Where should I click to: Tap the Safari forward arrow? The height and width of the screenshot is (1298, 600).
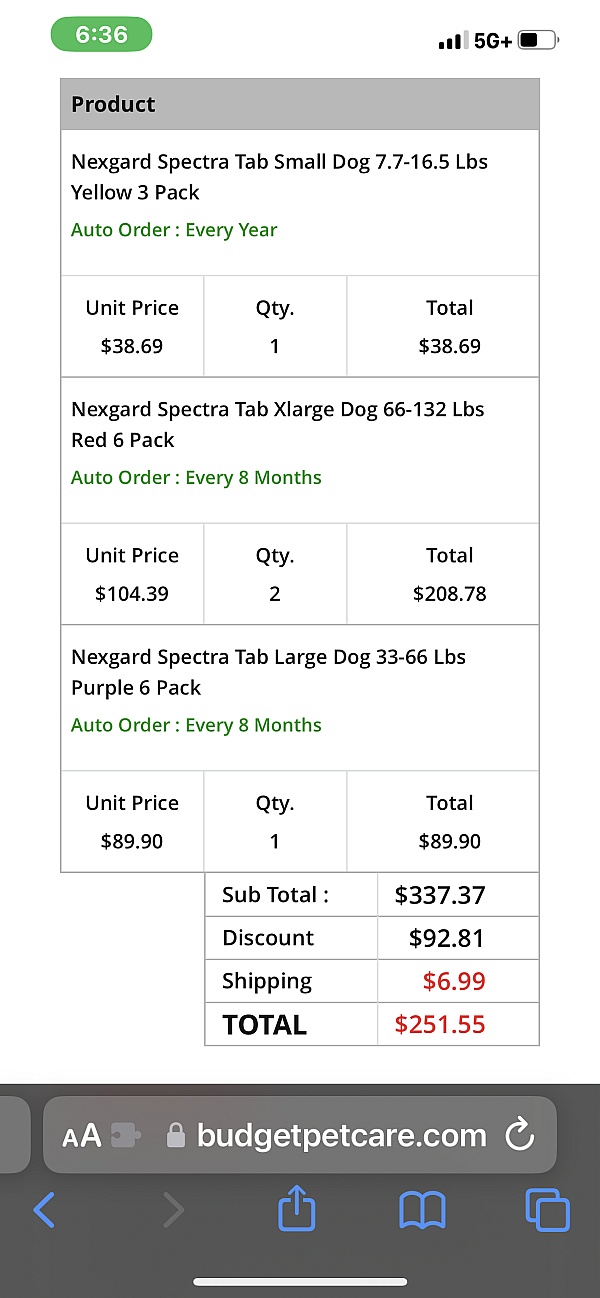(x=173, y=1210)
